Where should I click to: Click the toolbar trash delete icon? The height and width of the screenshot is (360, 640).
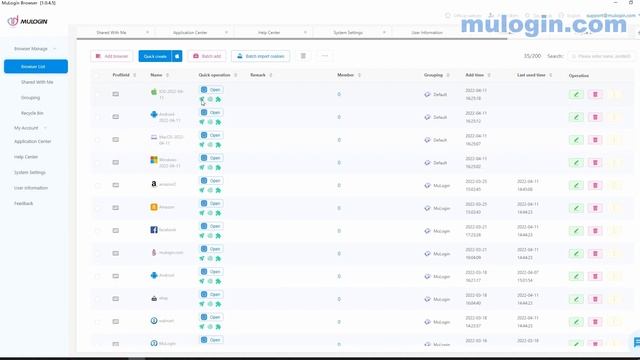click(303, 56)
